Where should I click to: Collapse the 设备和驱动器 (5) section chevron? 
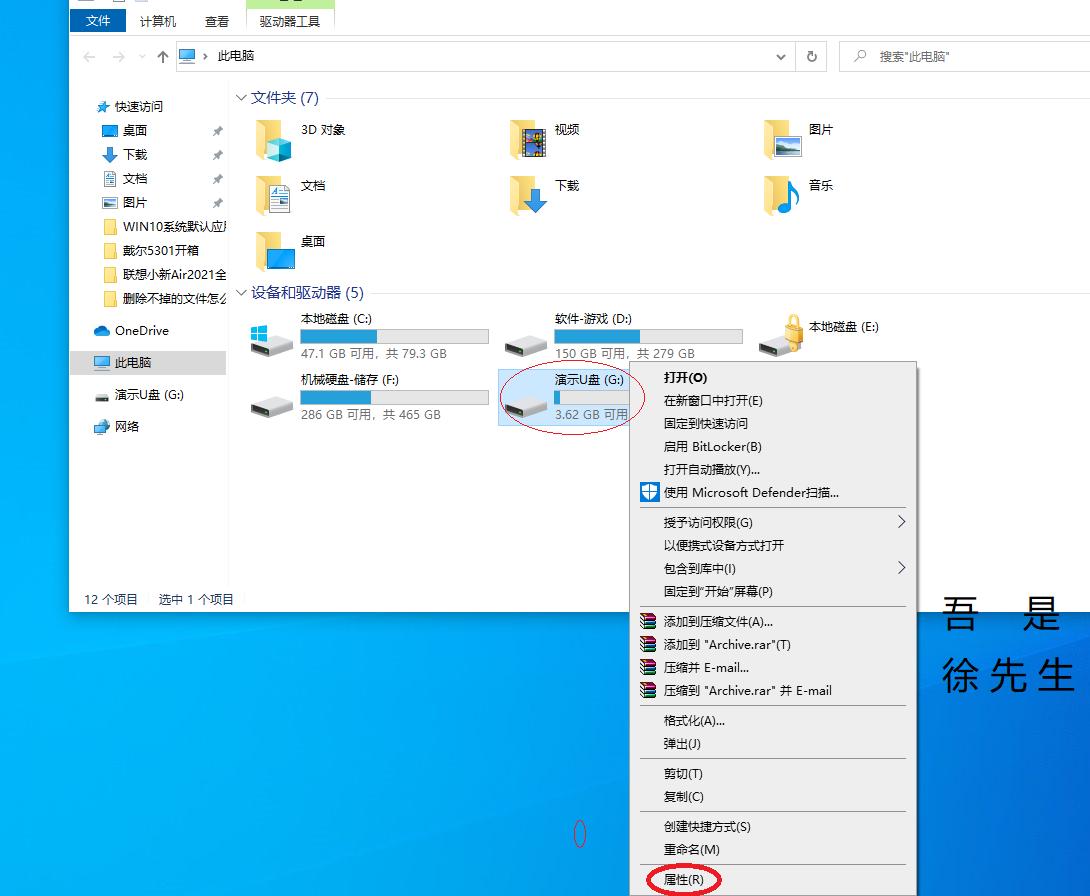[x=240, y=293]
